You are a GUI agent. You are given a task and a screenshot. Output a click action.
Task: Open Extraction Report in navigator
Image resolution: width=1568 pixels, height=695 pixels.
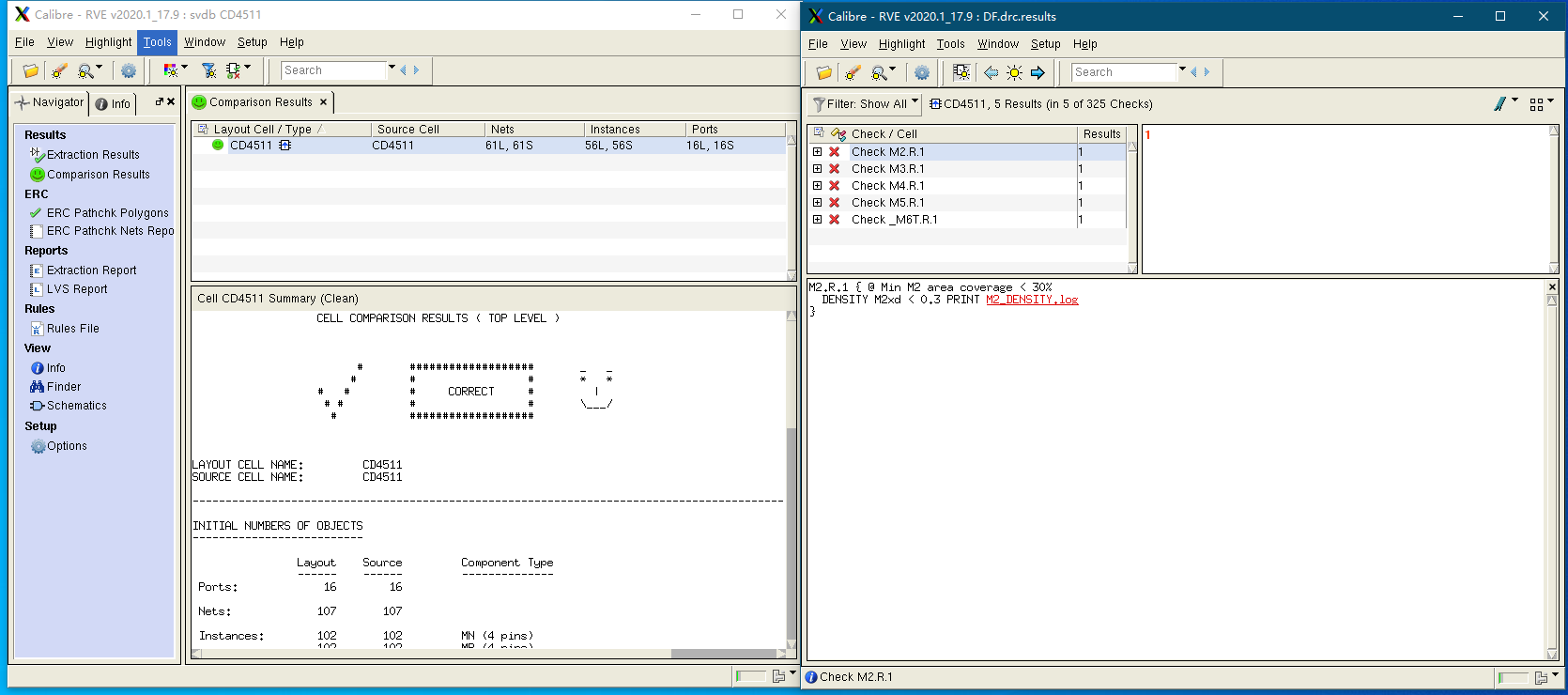click(x=83, y=270)
